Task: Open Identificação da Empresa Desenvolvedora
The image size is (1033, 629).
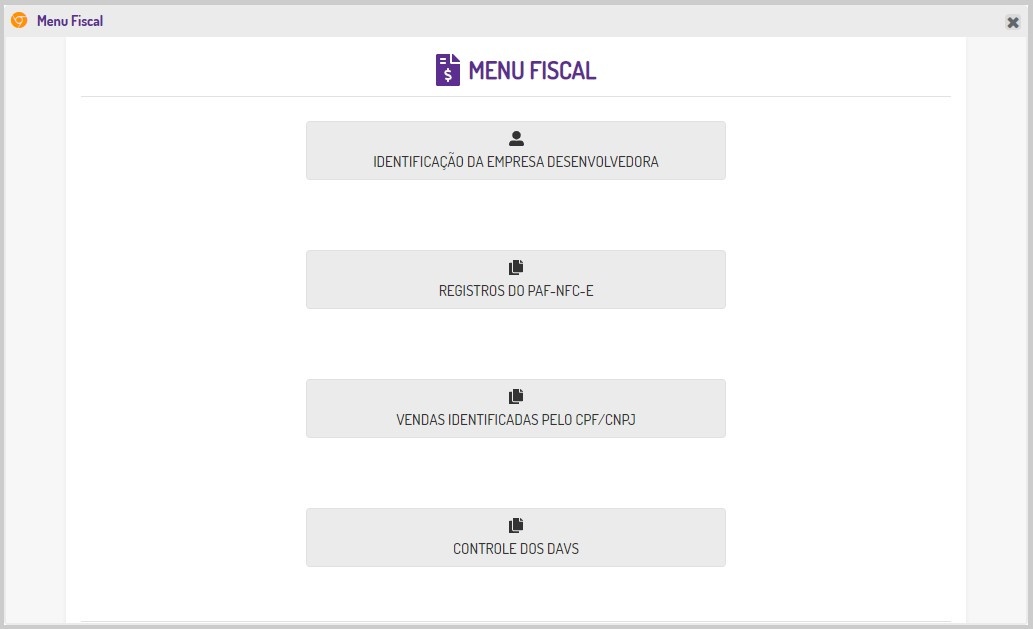Action: (x=516, y=161)
